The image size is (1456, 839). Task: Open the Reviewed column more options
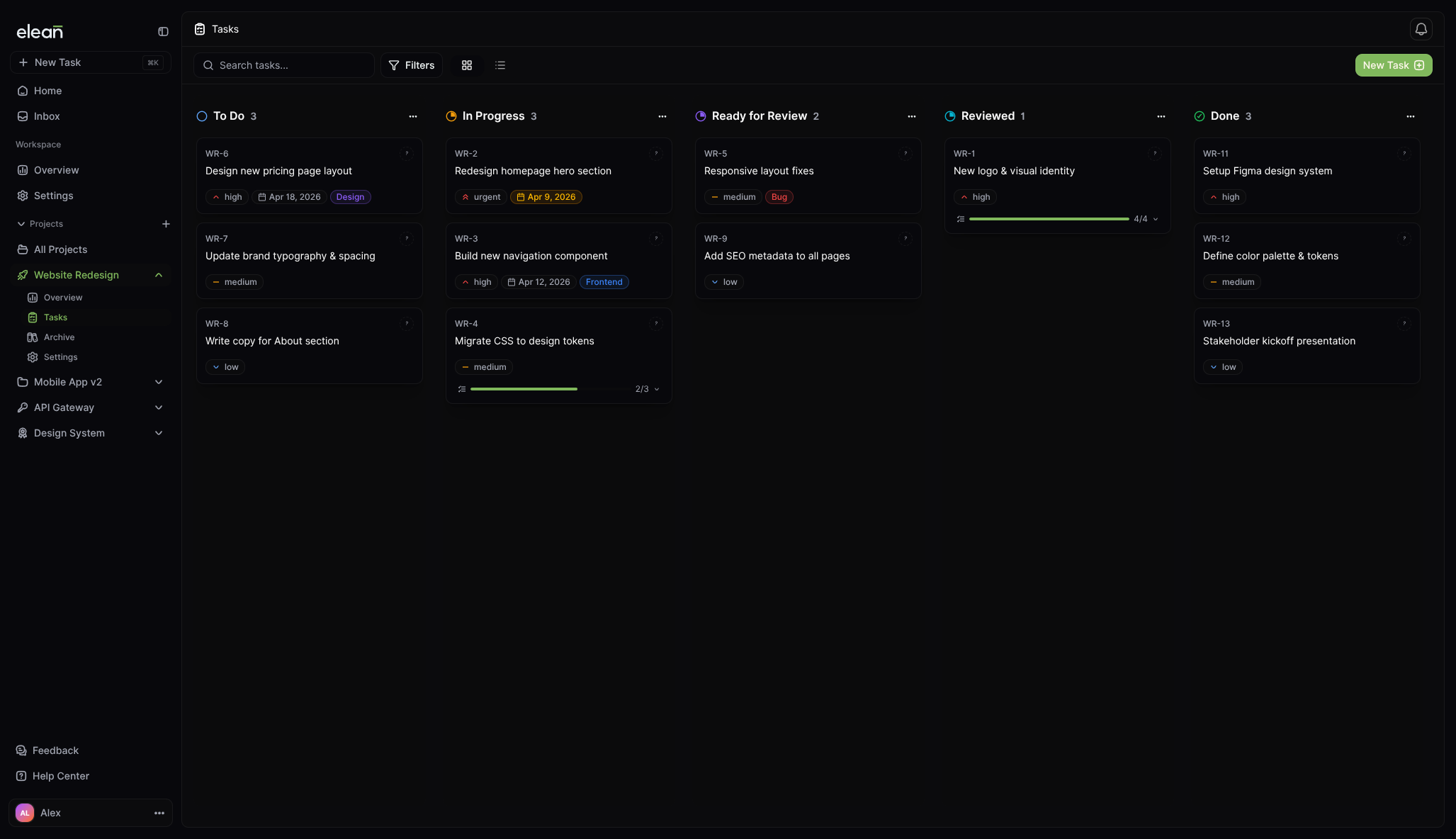[1161, 116]
